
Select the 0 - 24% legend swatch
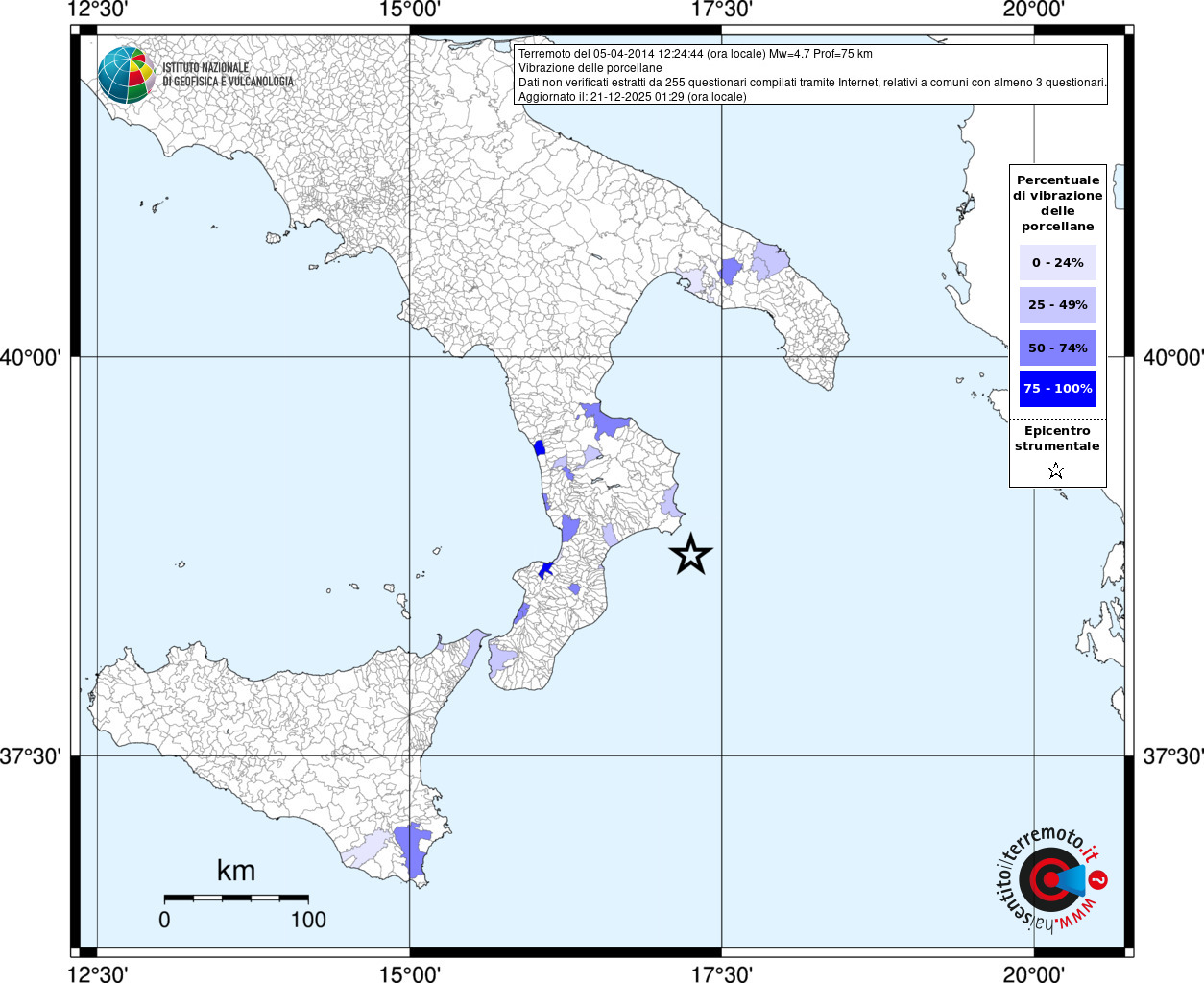[1057, 262]
